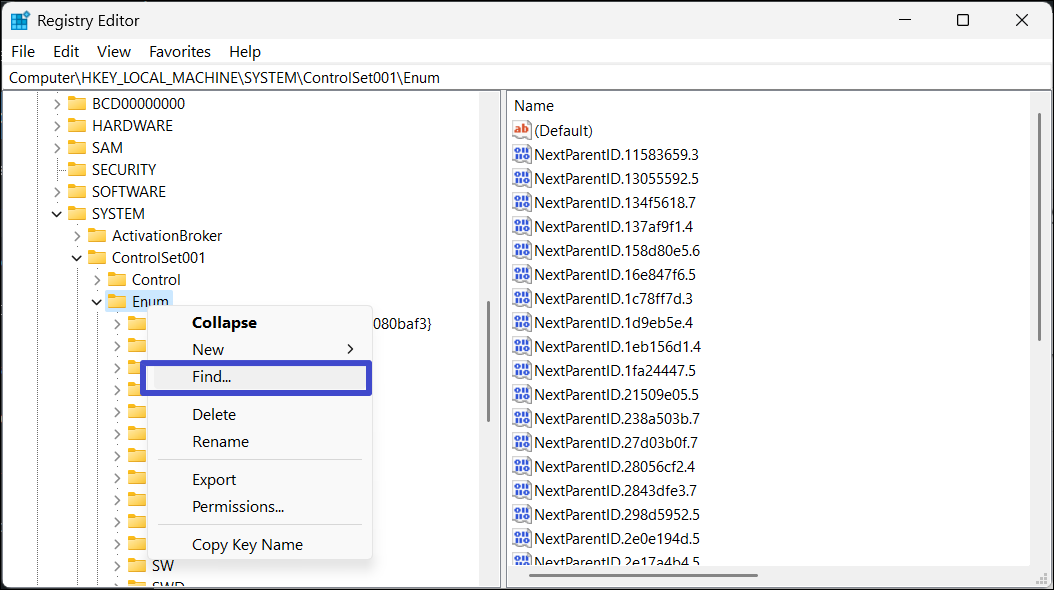Collapse the SYSTEM key chevron
The image size is (1054, 590).
point(56,214)
